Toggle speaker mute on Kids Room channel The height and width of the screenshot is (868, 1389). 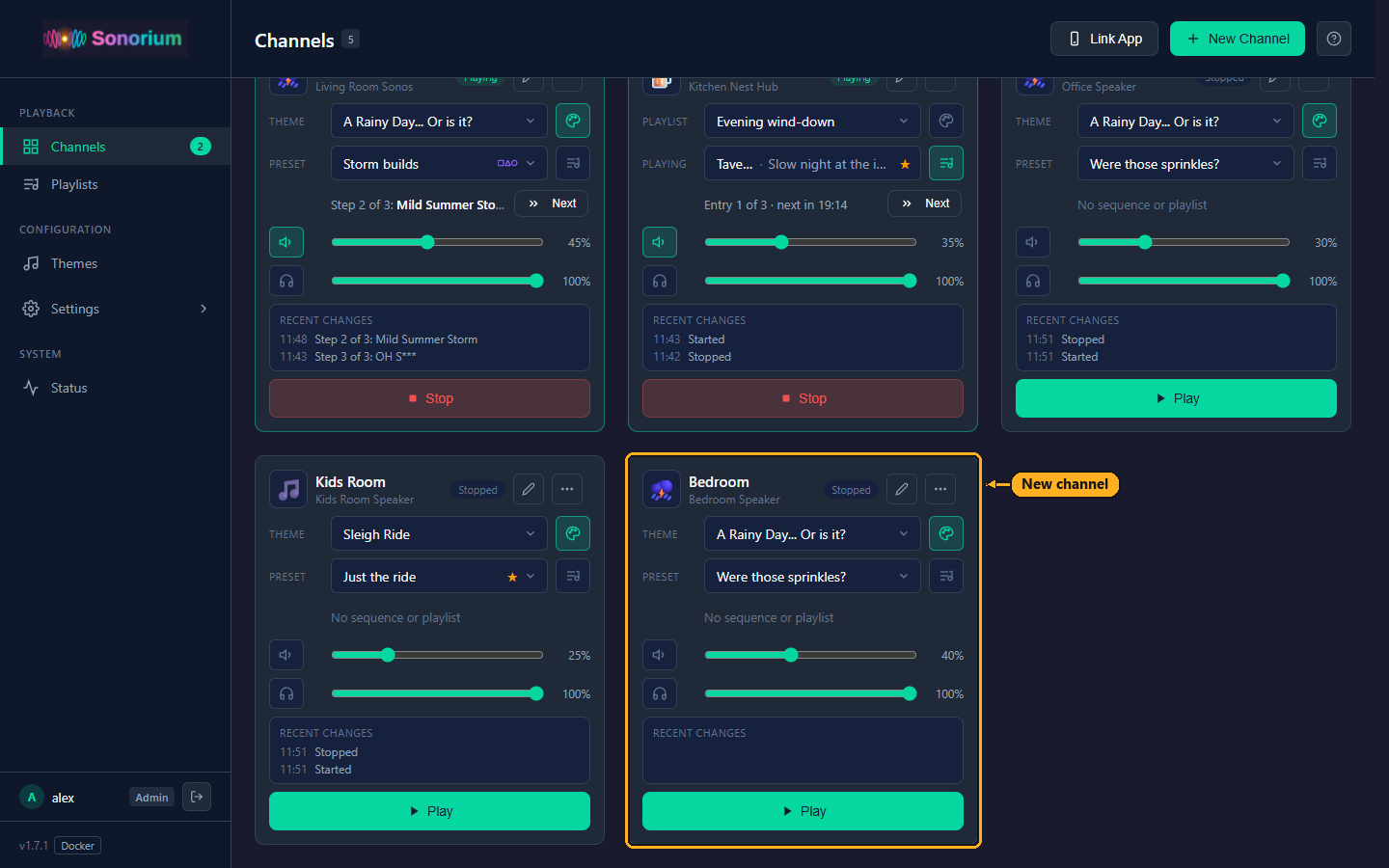coord(286,655)
